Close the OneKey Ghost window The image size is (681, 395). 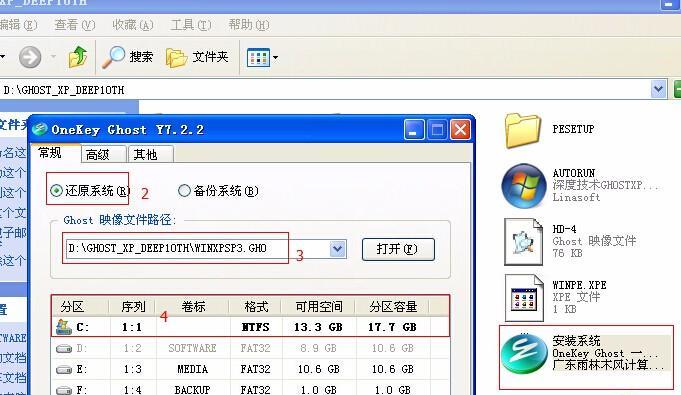460,130
